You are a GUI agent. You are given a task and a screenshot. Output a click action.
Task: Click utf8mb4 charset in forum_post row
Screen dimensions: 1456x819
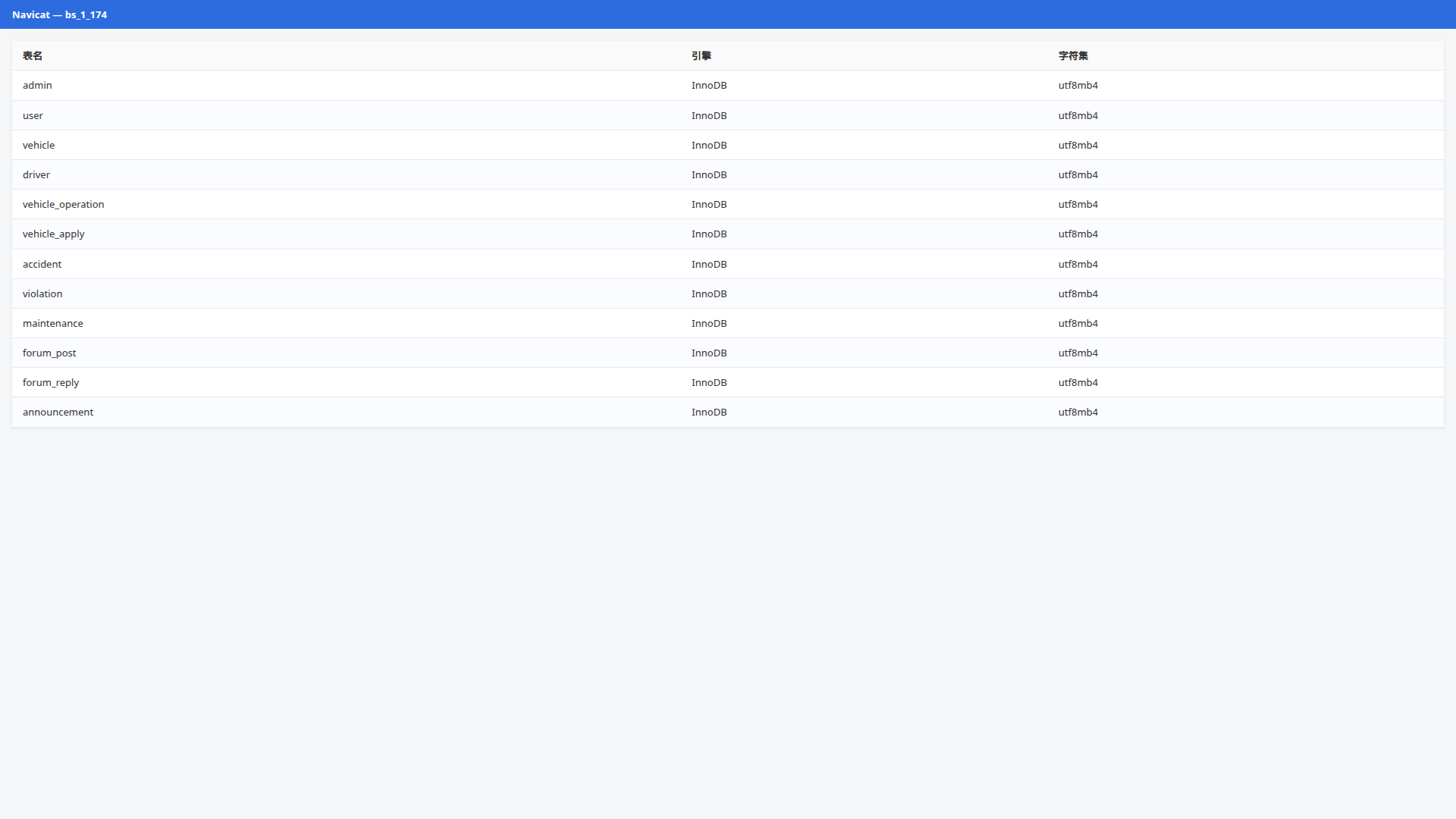[1078, 353]
